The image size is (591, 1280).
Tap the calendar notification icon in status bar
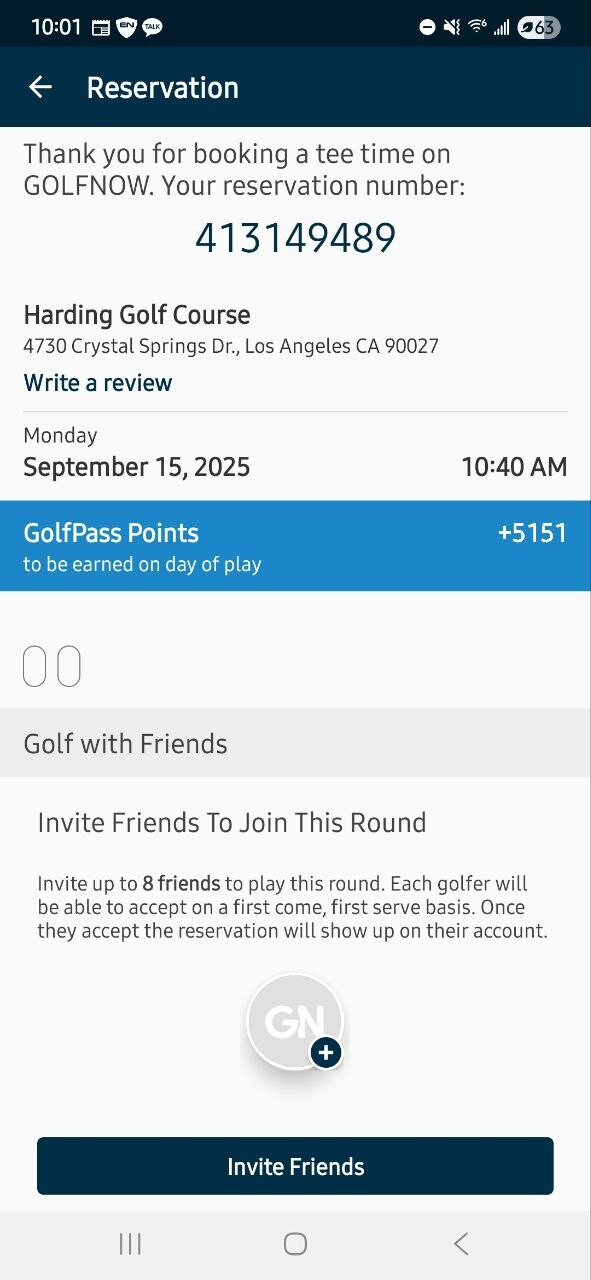pos(101,28)
